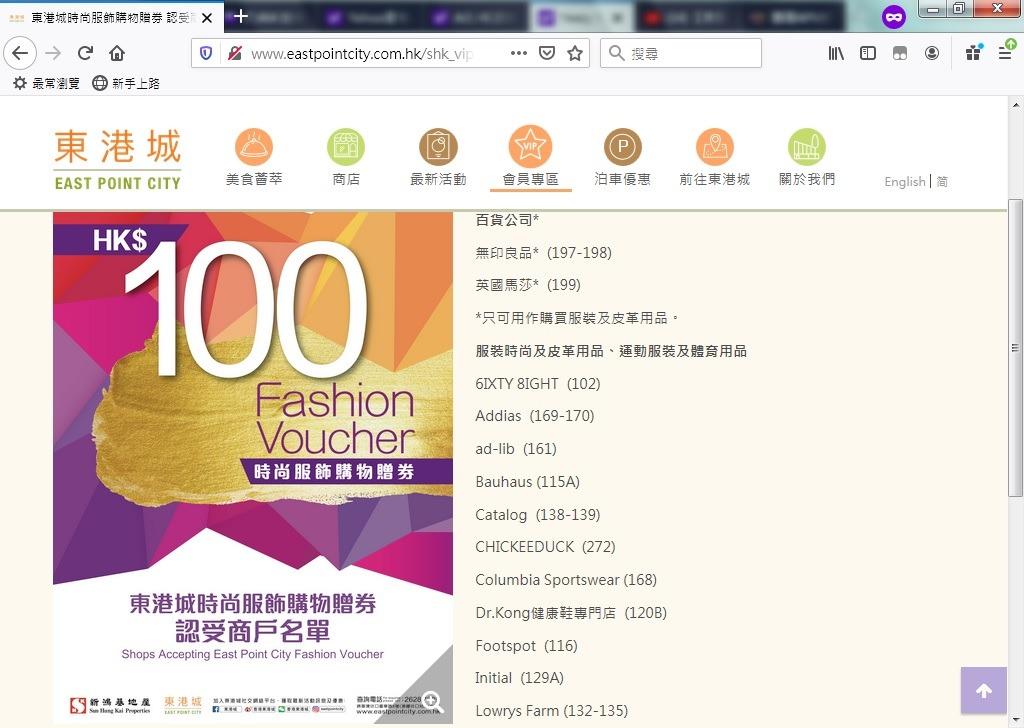The width and height of the screenshot is (1024, 728).
Task: Open the Library menu
Action: tap(836, 53)
